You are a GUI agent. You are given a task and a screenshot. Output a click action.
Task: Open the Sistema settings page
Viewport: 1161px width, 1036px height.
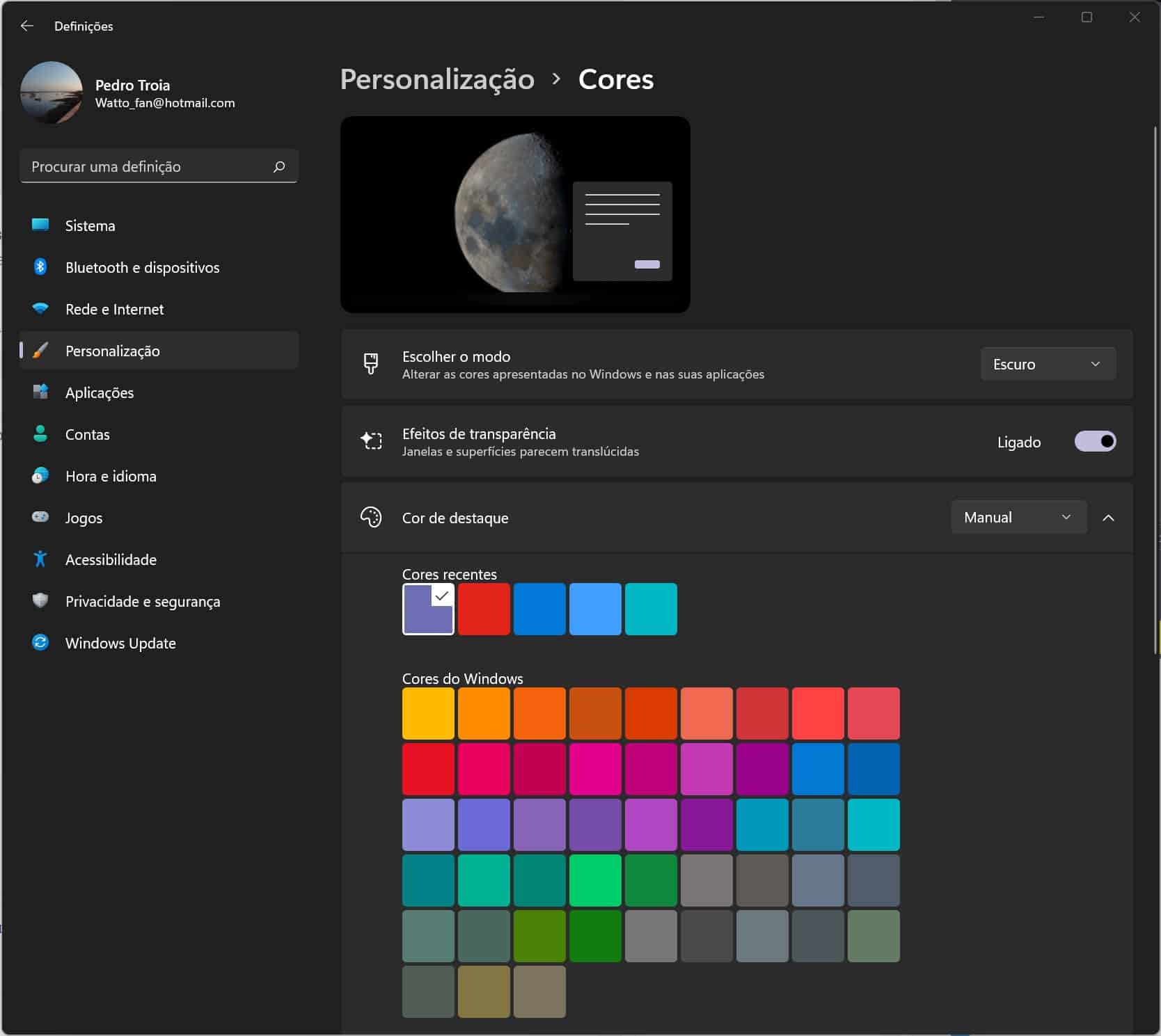pos(90,225)
